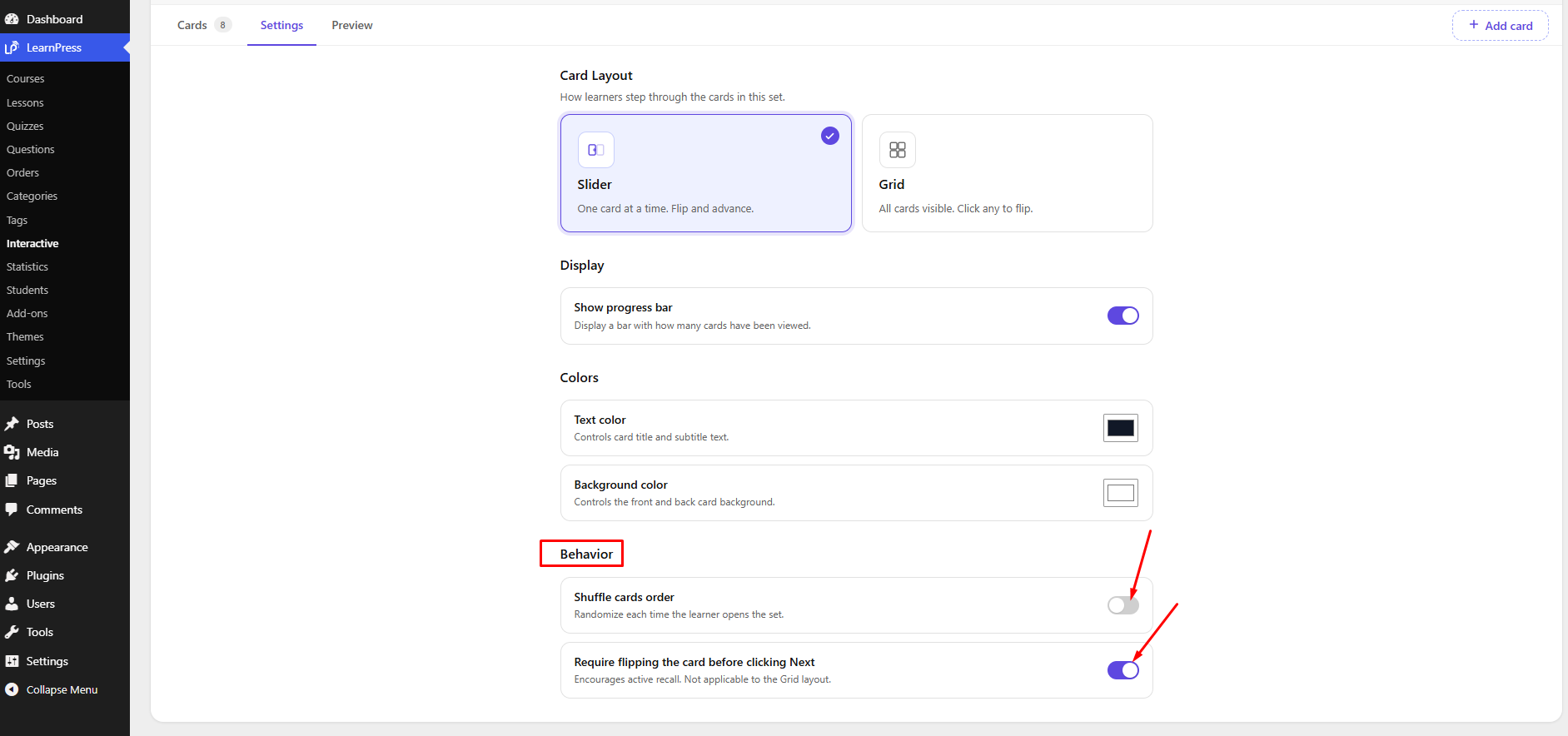This screenshot has width=1568, height=736.
Task: Enable the Shuffle cards order toggle
Action: [1123, 605]
